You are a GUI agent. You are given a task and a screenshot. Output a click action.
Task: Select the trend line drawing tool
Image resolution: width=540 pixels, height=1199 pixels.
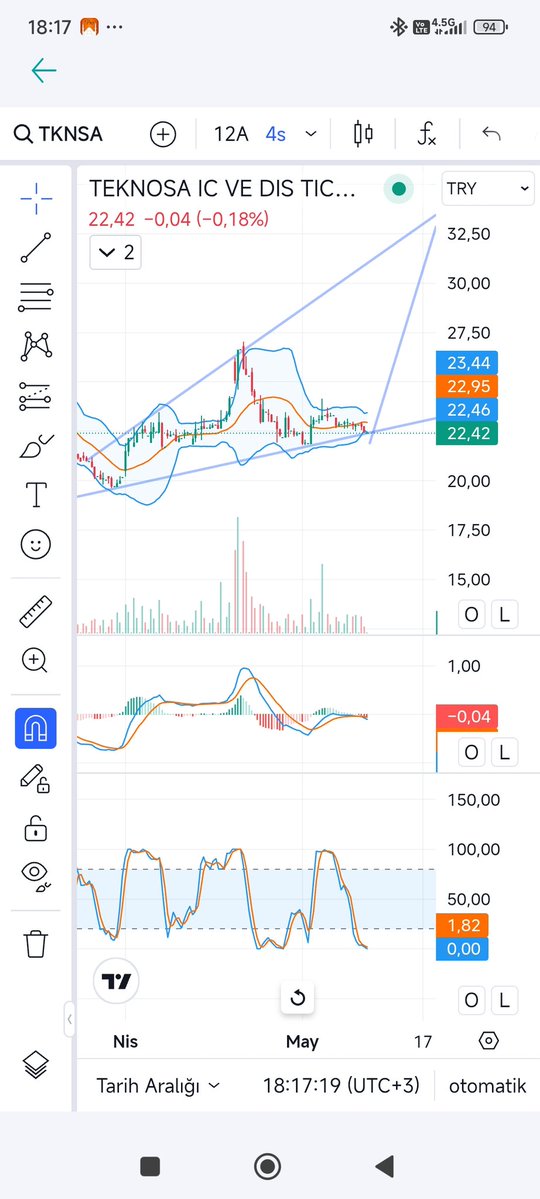(36, 248)
